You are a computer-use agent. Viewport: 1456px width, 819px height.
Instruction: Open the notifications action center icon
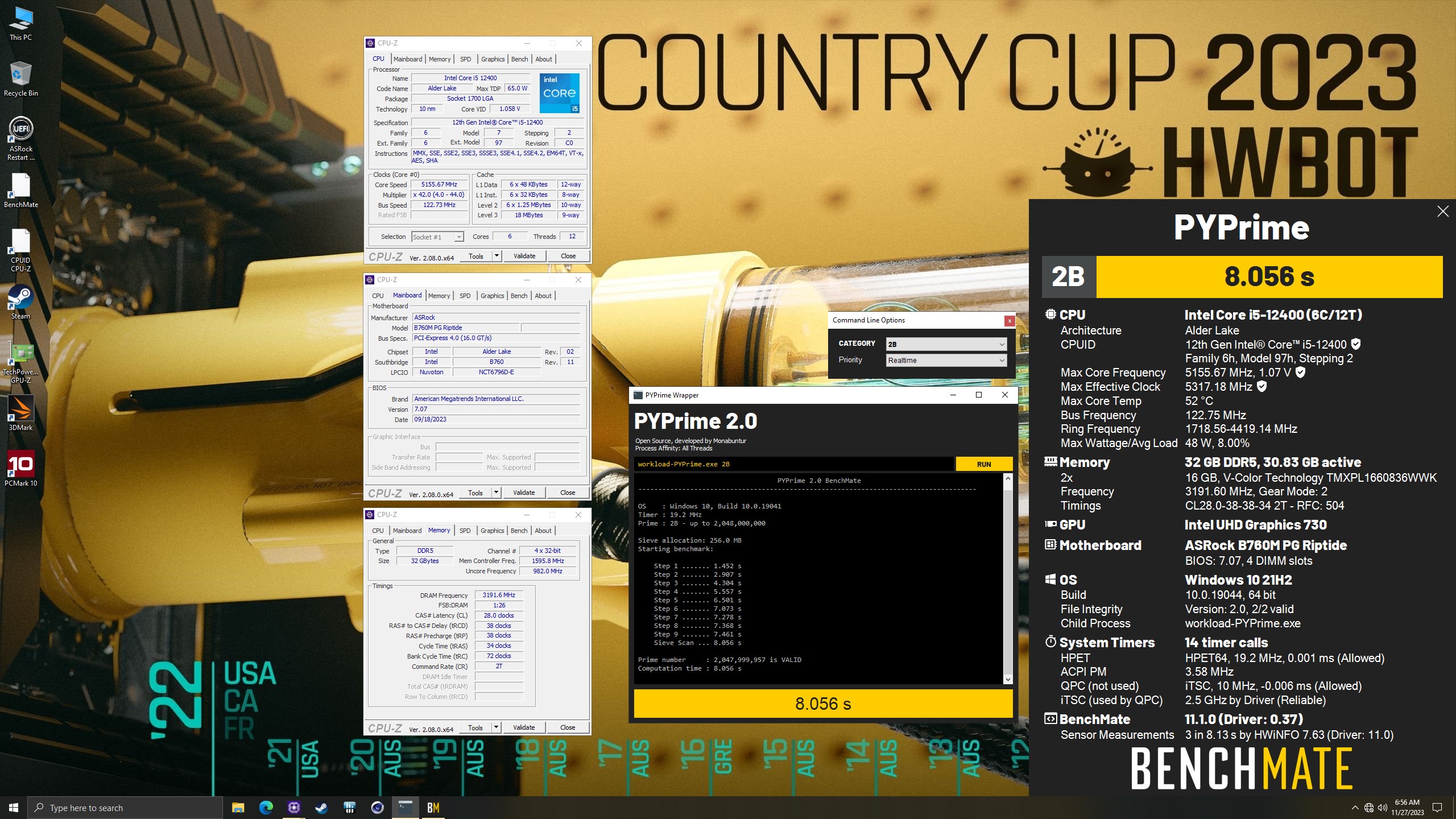[x=1437, y=808]
